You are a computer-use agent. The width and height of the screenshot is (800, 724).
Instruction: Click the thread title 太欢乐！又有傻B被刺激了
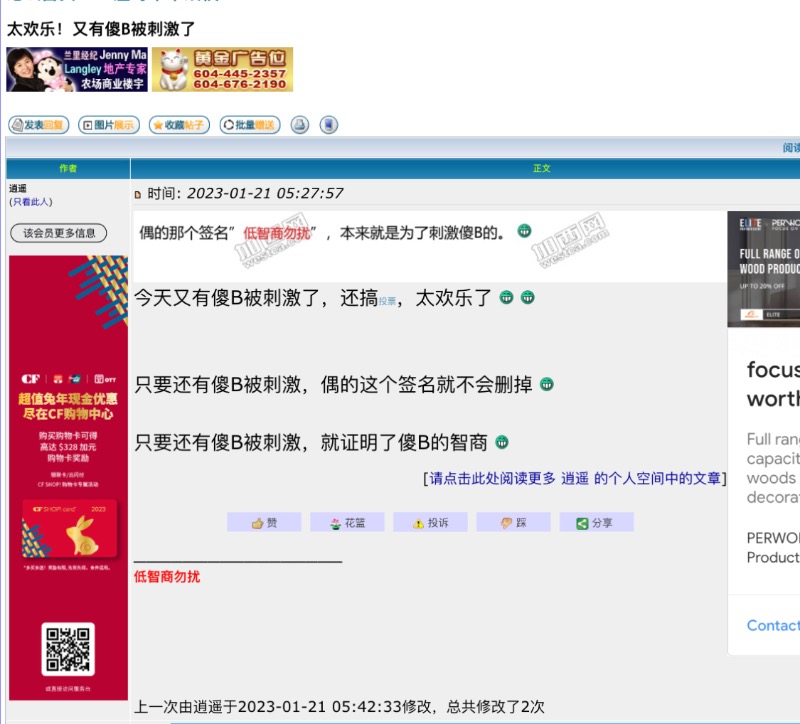coord(101,29)
